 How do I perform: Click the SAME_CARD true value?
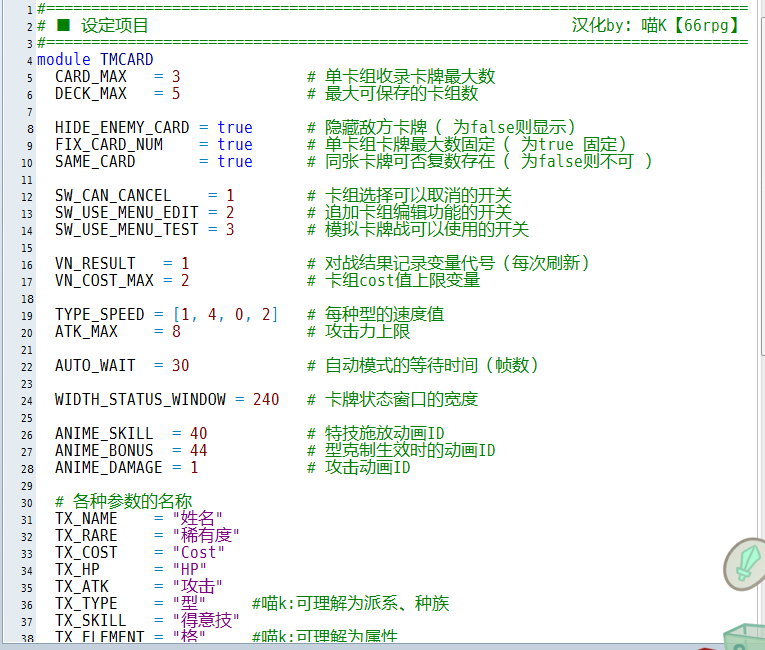tap(235, 162)
